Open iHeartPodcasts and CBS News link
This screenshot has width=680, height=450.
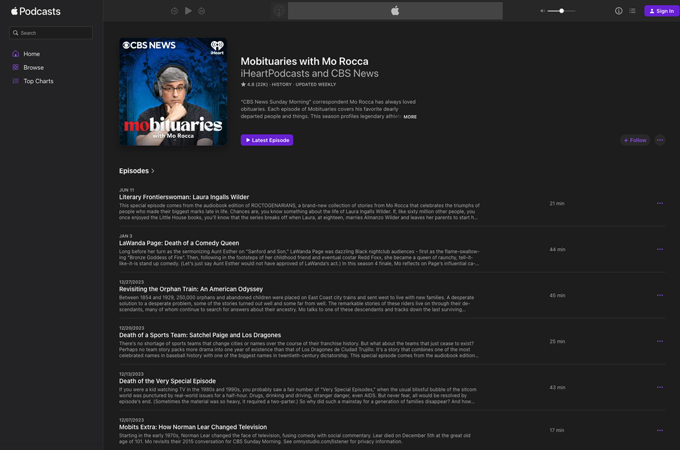tap(310, 74)
